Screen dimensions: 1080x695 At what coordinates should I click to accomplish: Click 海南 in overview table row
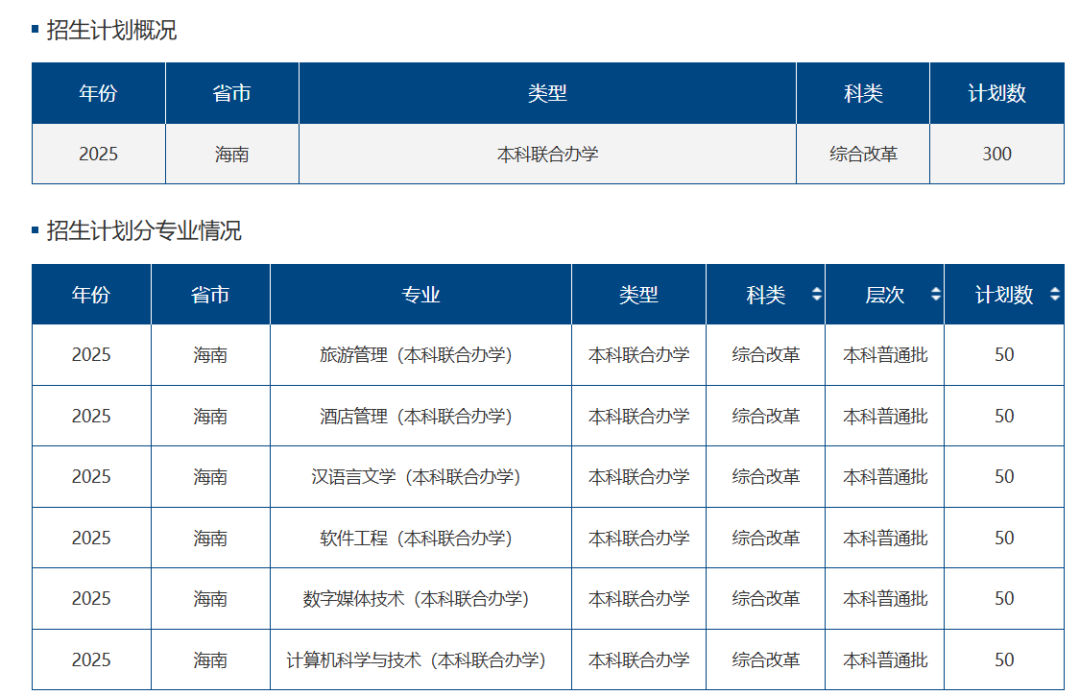coord(231,154)
